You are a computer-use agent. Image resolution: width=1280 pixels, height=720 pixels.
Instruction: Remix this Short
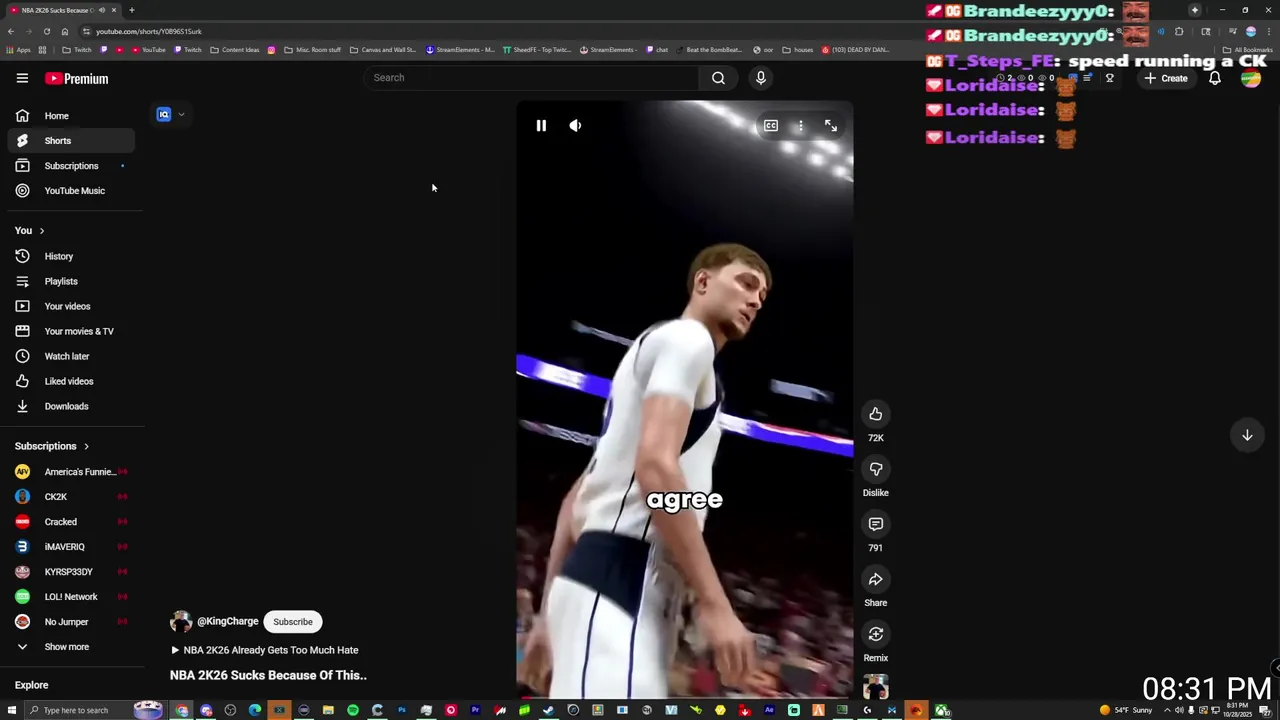click(x=875, y=634)
